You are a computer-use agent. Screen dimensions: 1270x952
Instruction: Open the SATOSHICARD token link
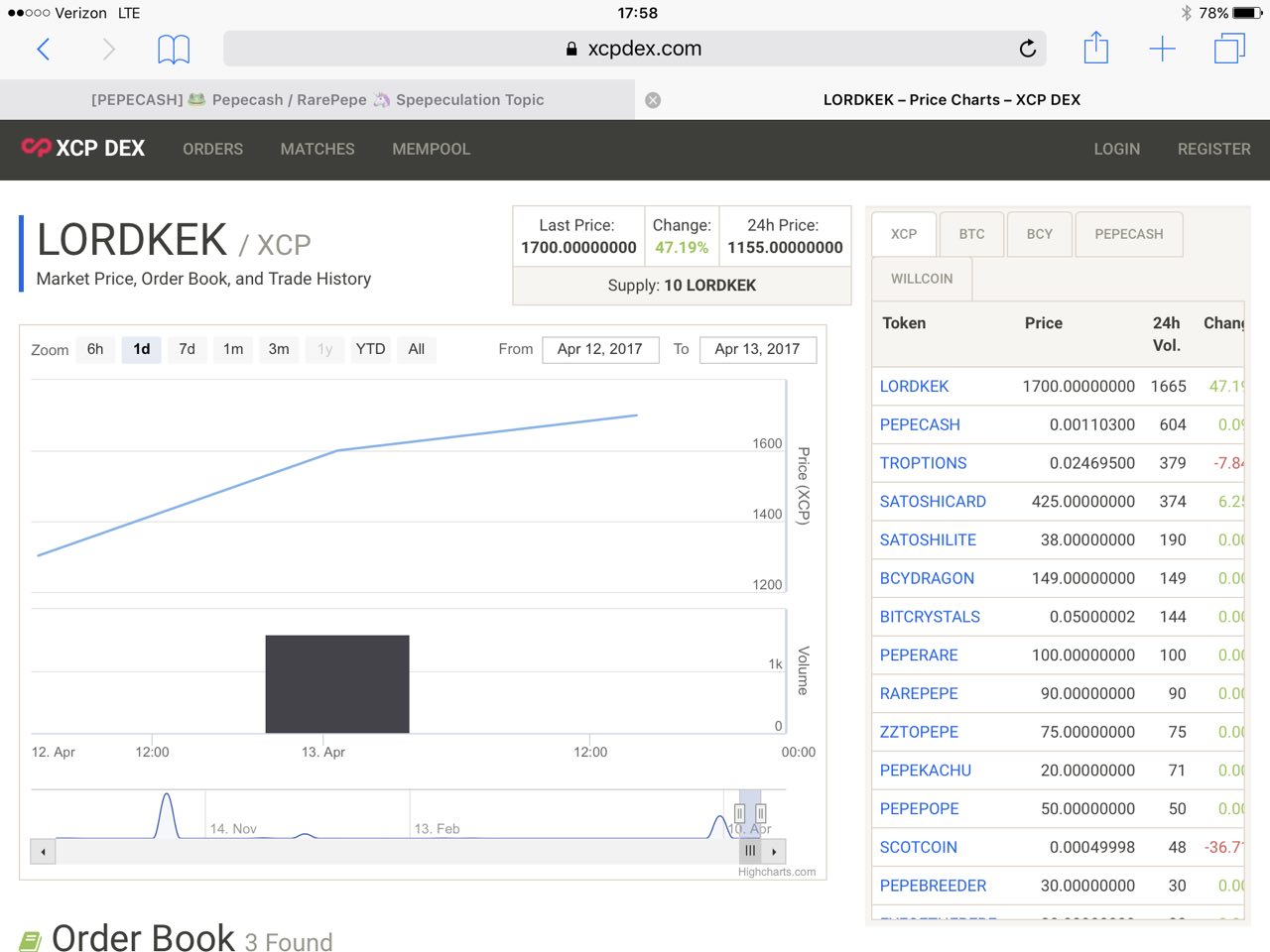point(933,502)
